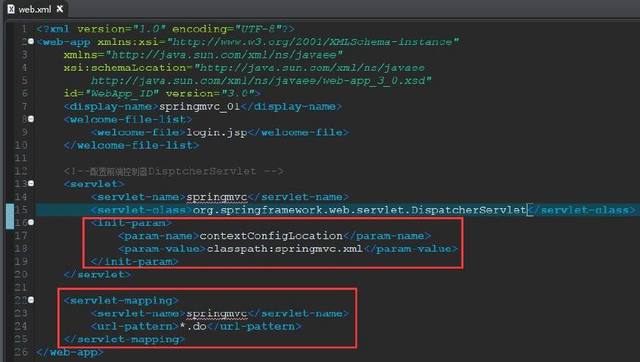Click springmvc in servlet's servlet-name
The image size is (640, 362).
pos(216,197)
